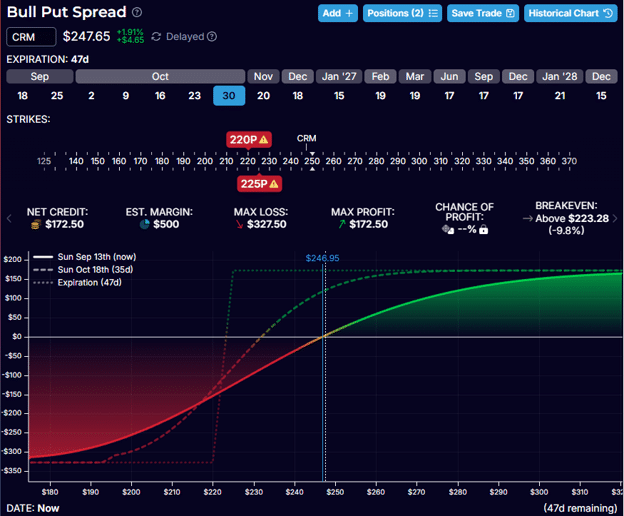
Task: Choose Oct 16 expiration date
Action: pyautogui.click(x=160, y=96)
